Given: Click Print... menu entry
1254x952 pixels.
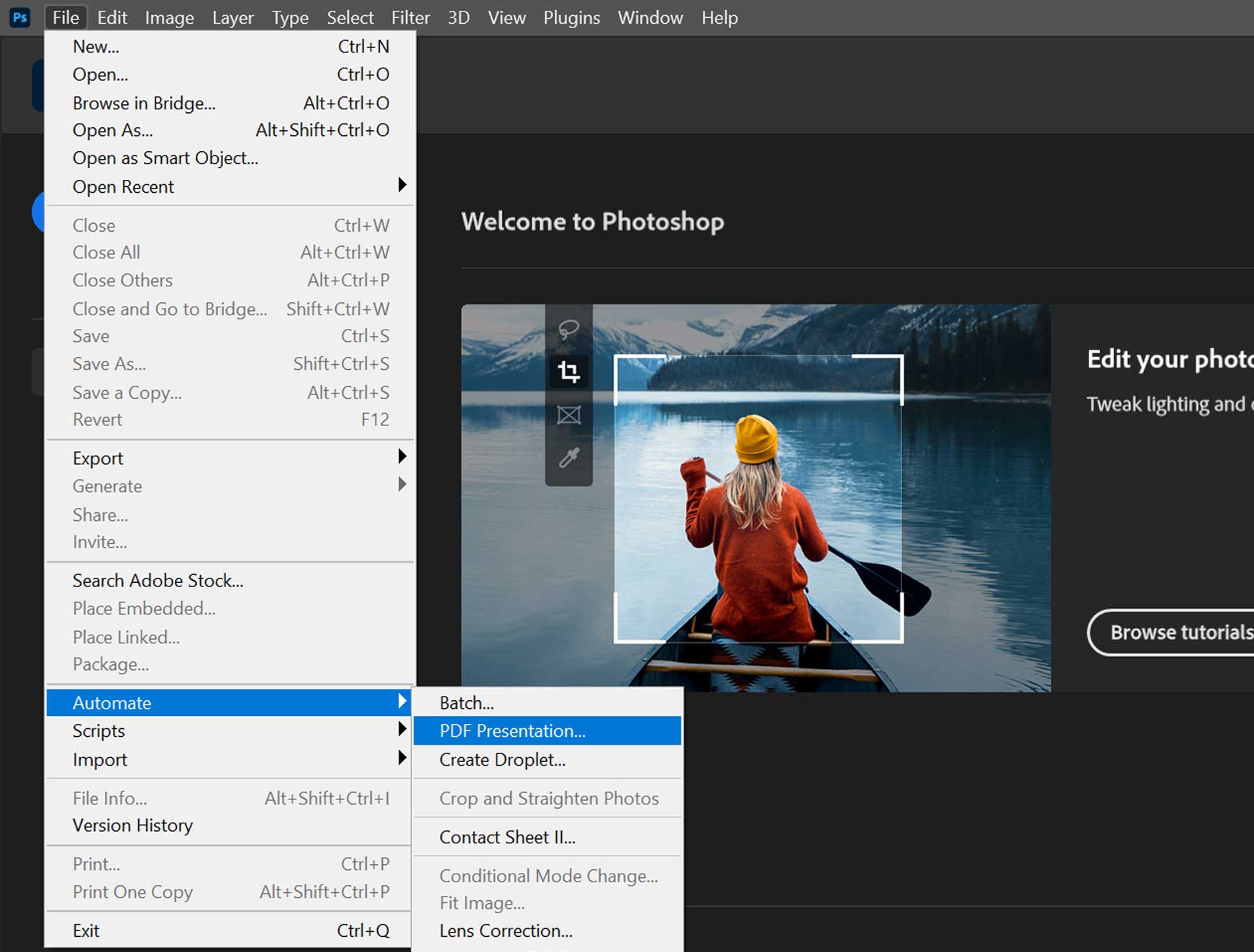Looking at the screenshot, I should click(230, 864).
